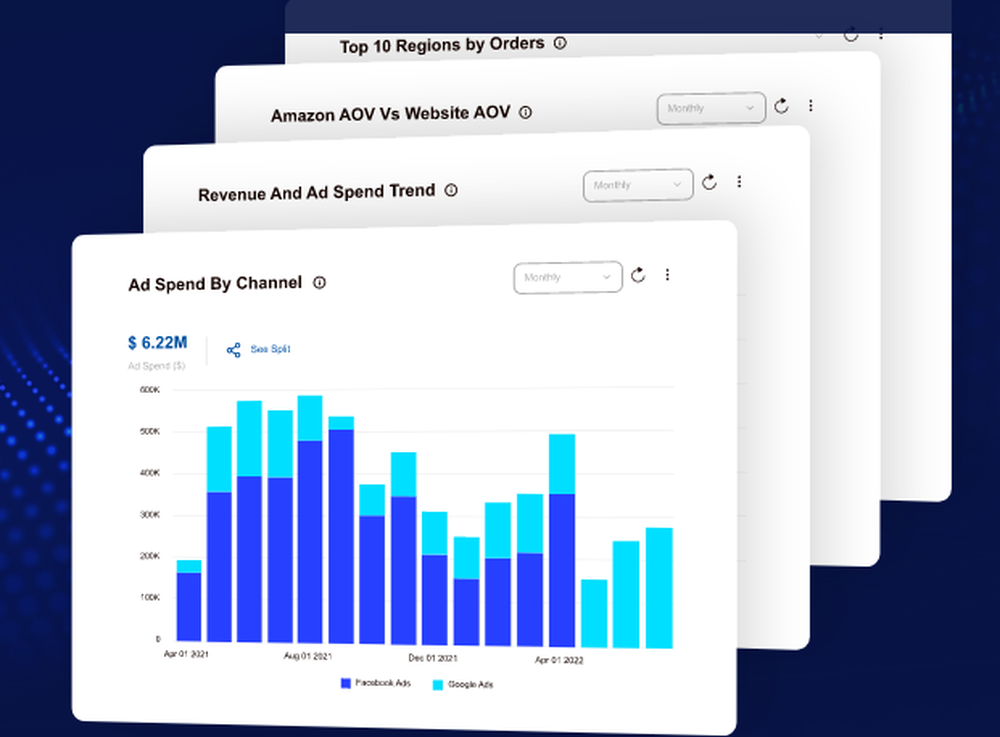This screenshot has height=737, width=1000.
Task: Click the share icon beside See Split
Action: coord(233,350)
